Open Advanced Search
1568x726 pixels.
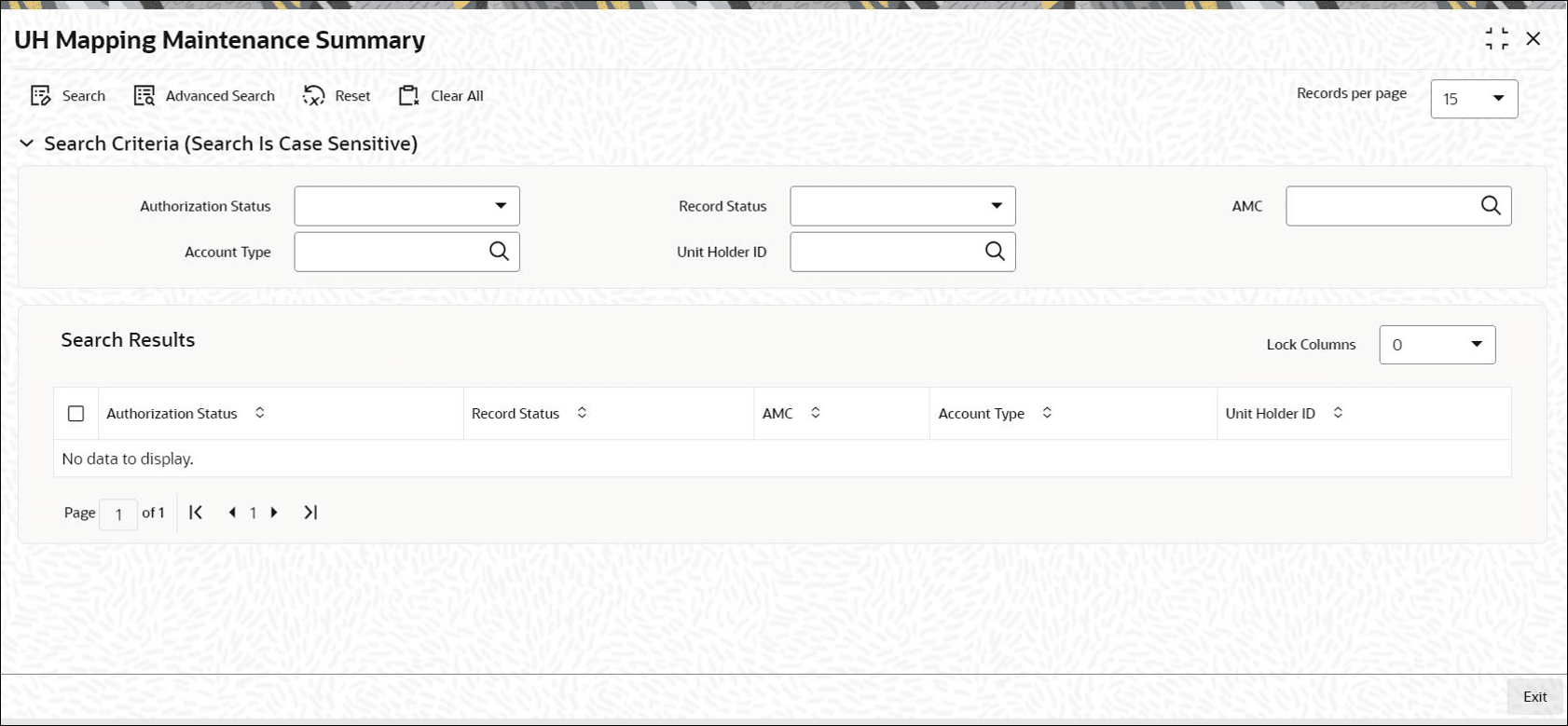coord(204,96)
